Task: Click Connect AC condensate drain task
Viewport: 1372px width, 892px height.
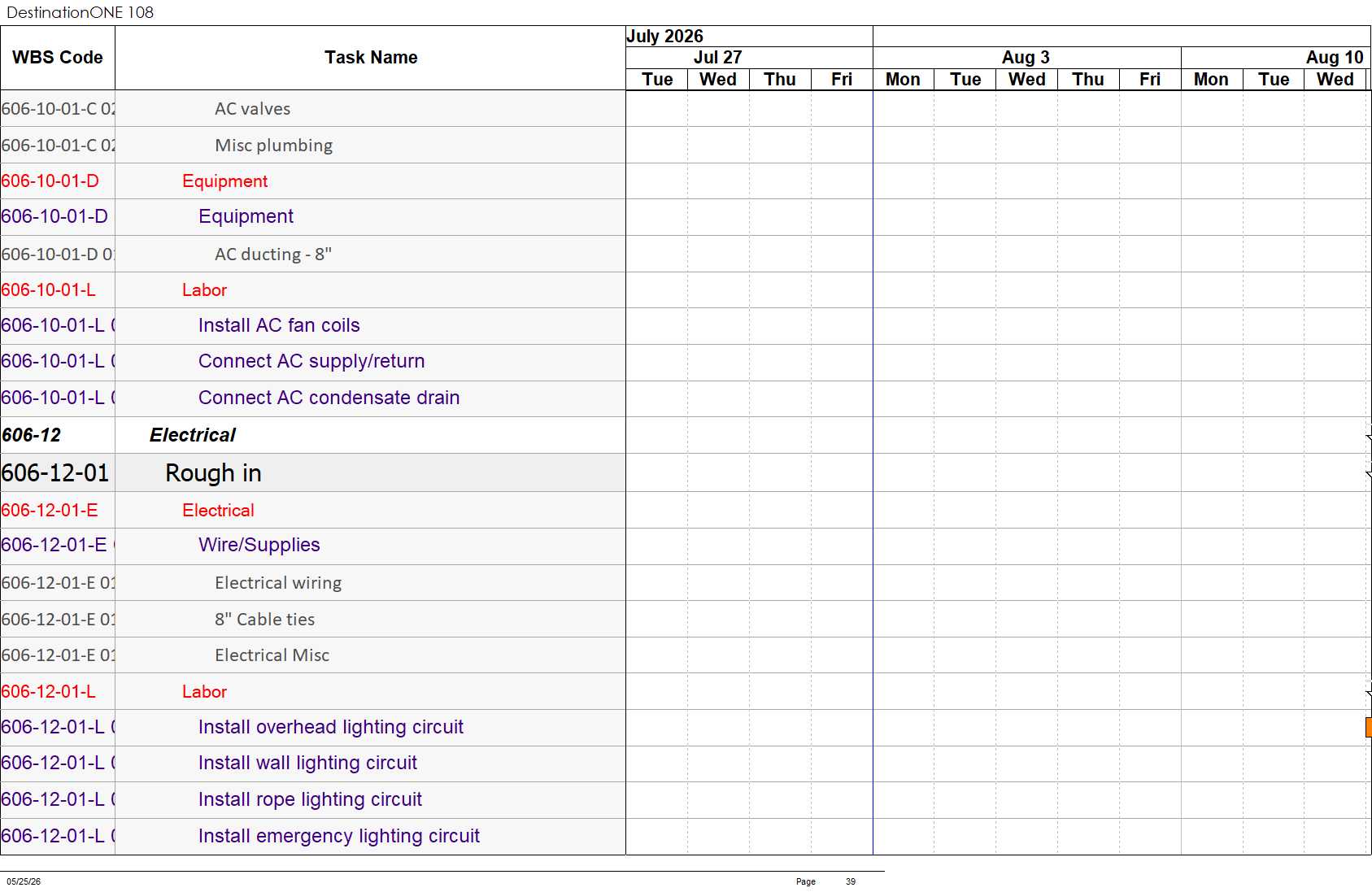Action: click(x=329, y=398)
